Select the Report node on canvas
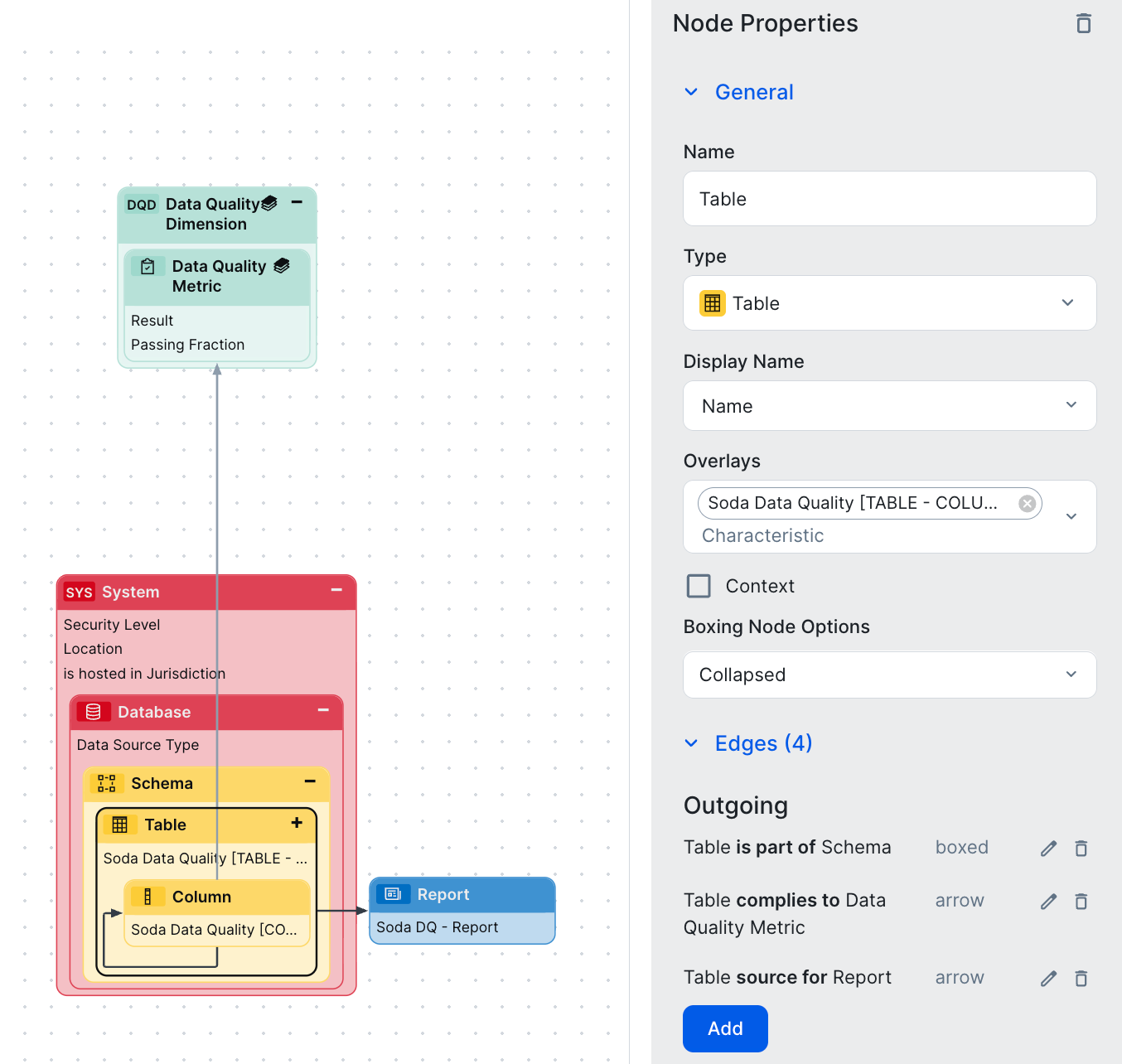1122x1064 pixels. tap(462, 895)
